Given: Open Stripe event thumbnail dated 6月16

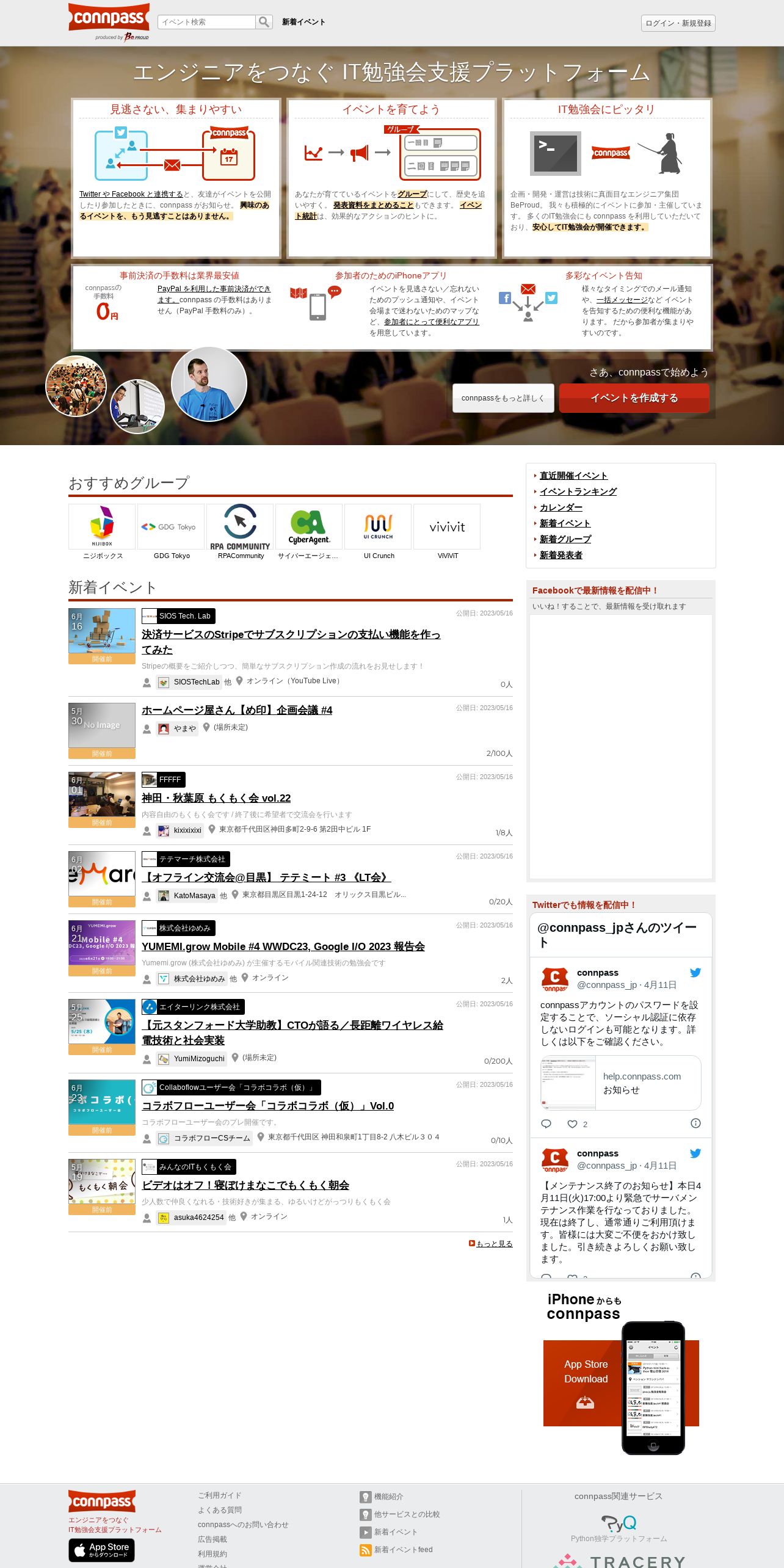Looking at the screenshot, I should [x=102, y=632].
